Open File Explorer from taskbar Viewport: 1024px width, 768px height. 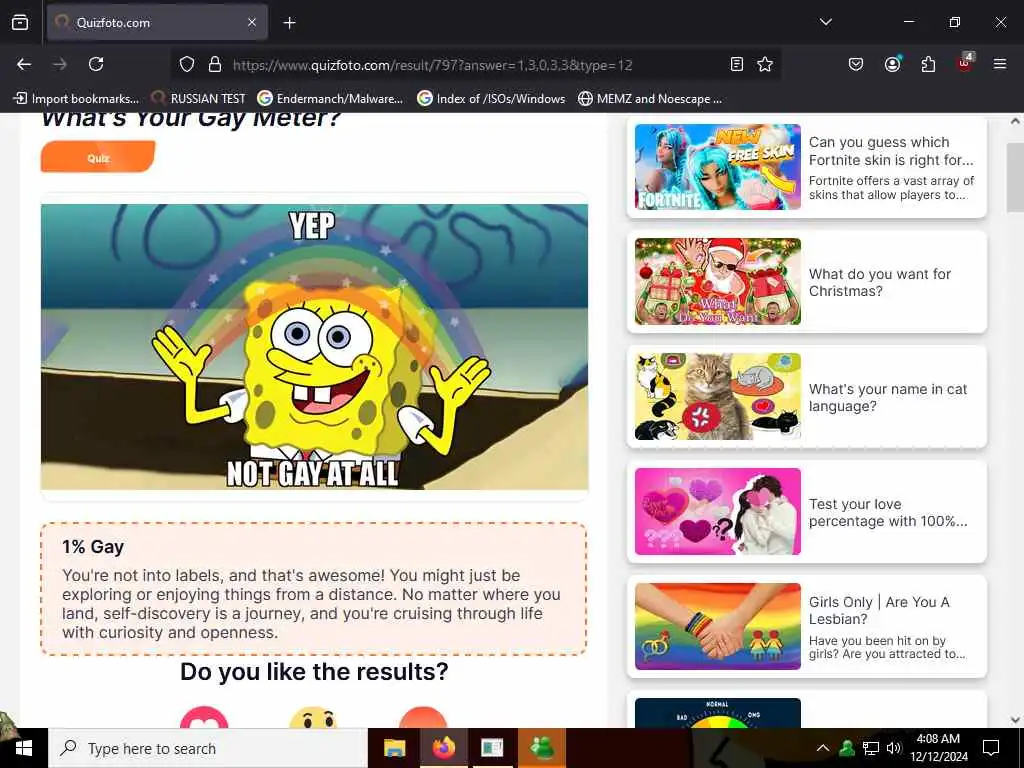click(394, 748)
